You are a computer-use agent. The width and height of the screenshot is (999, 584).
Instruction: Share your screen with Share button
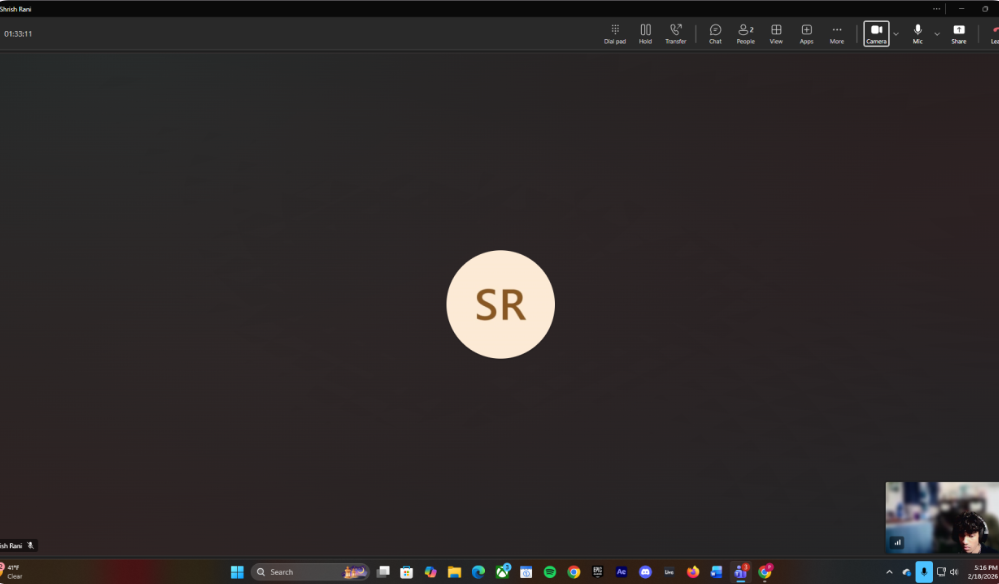pyautogui.click(x=958, y=33)
